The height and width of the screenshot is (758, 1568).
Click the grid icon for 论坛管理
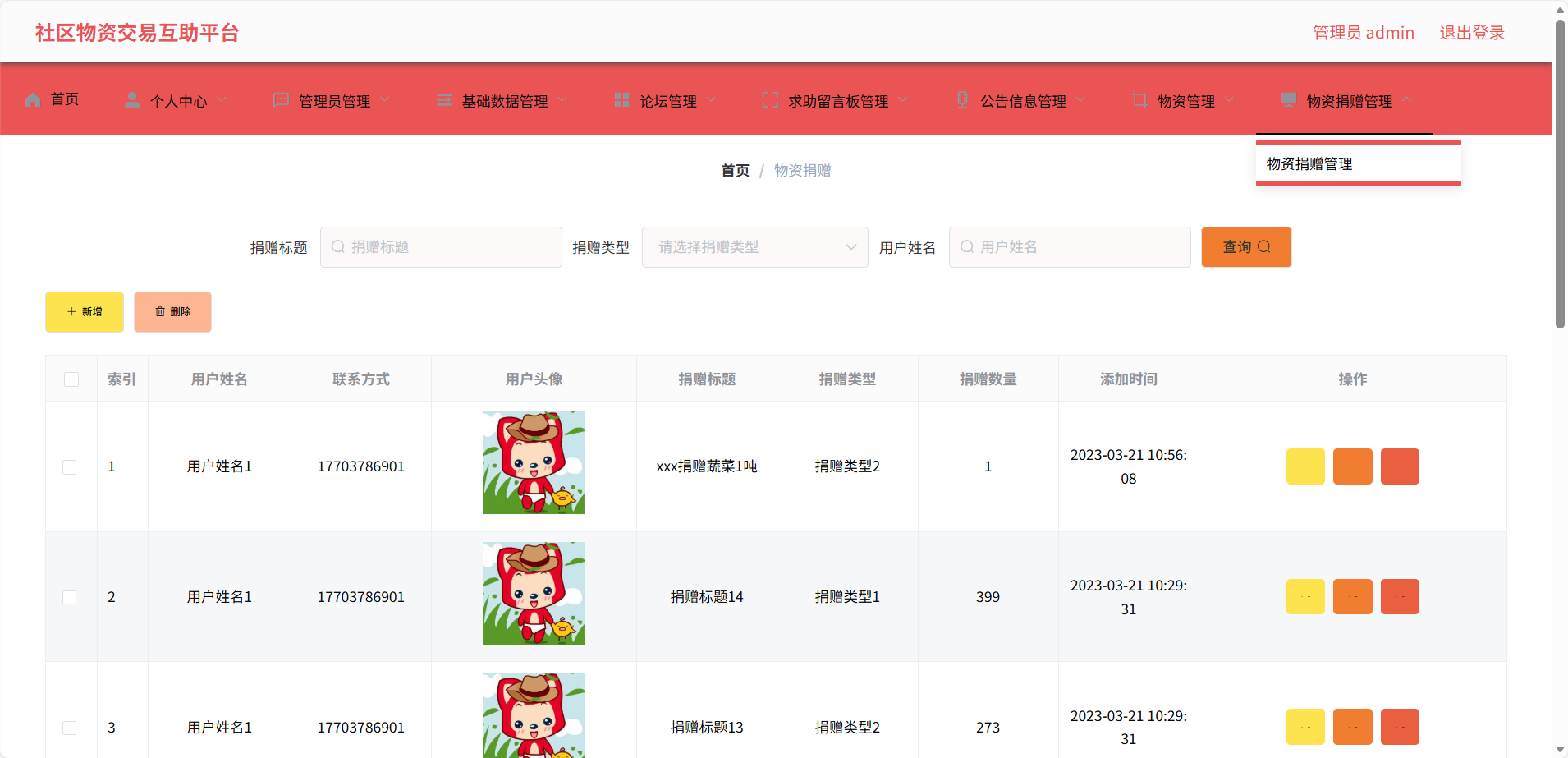coord(622,100)
